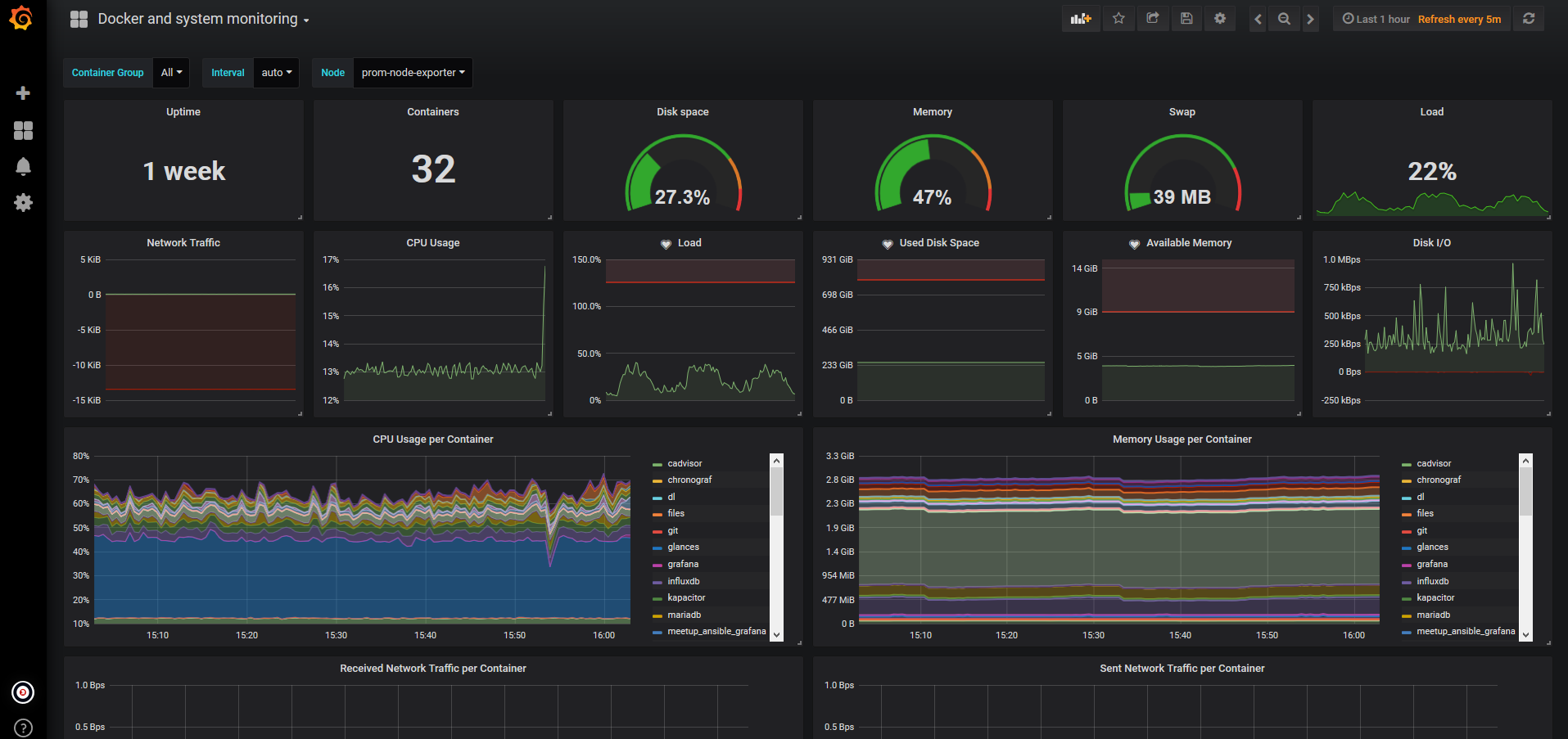Open the Dashboards grid icon in sidebar

pyautogui.click(x=23, y=130)
